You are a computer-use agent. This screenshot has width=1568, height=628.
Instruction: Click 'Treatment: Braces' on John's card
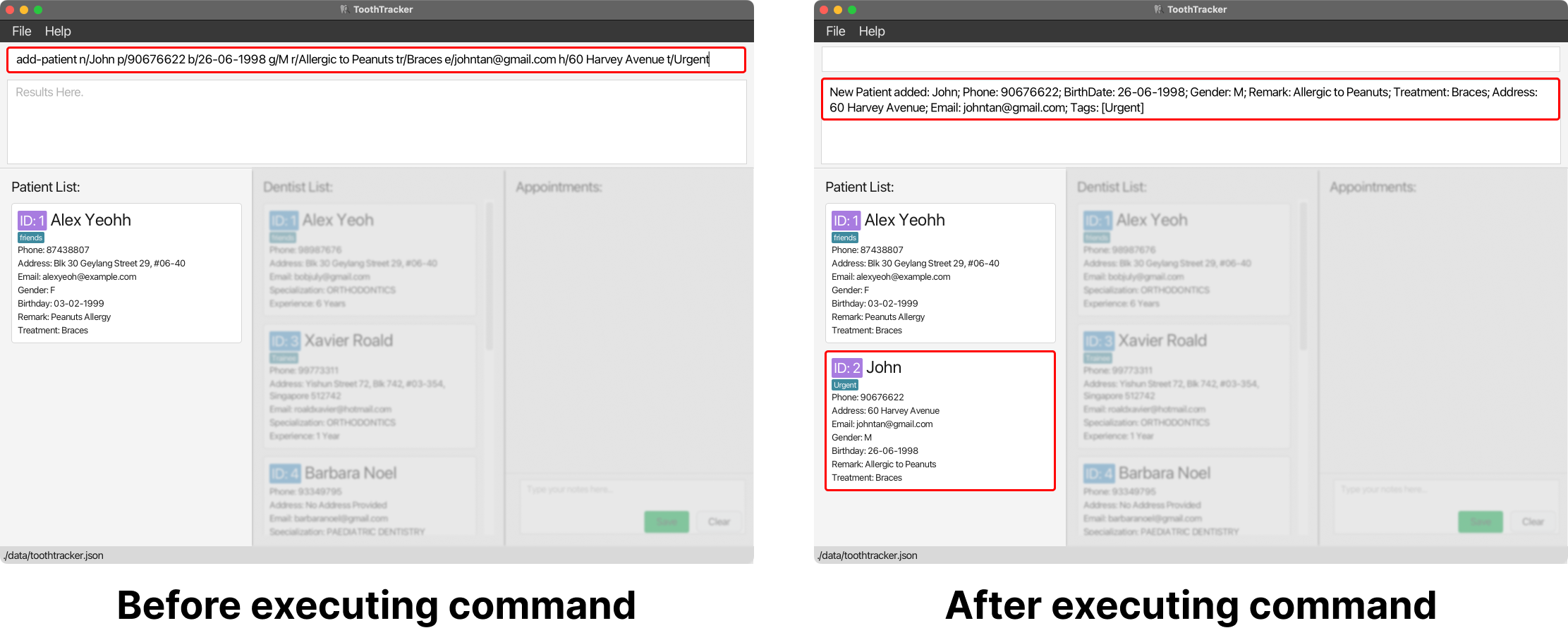pos(867,478)
